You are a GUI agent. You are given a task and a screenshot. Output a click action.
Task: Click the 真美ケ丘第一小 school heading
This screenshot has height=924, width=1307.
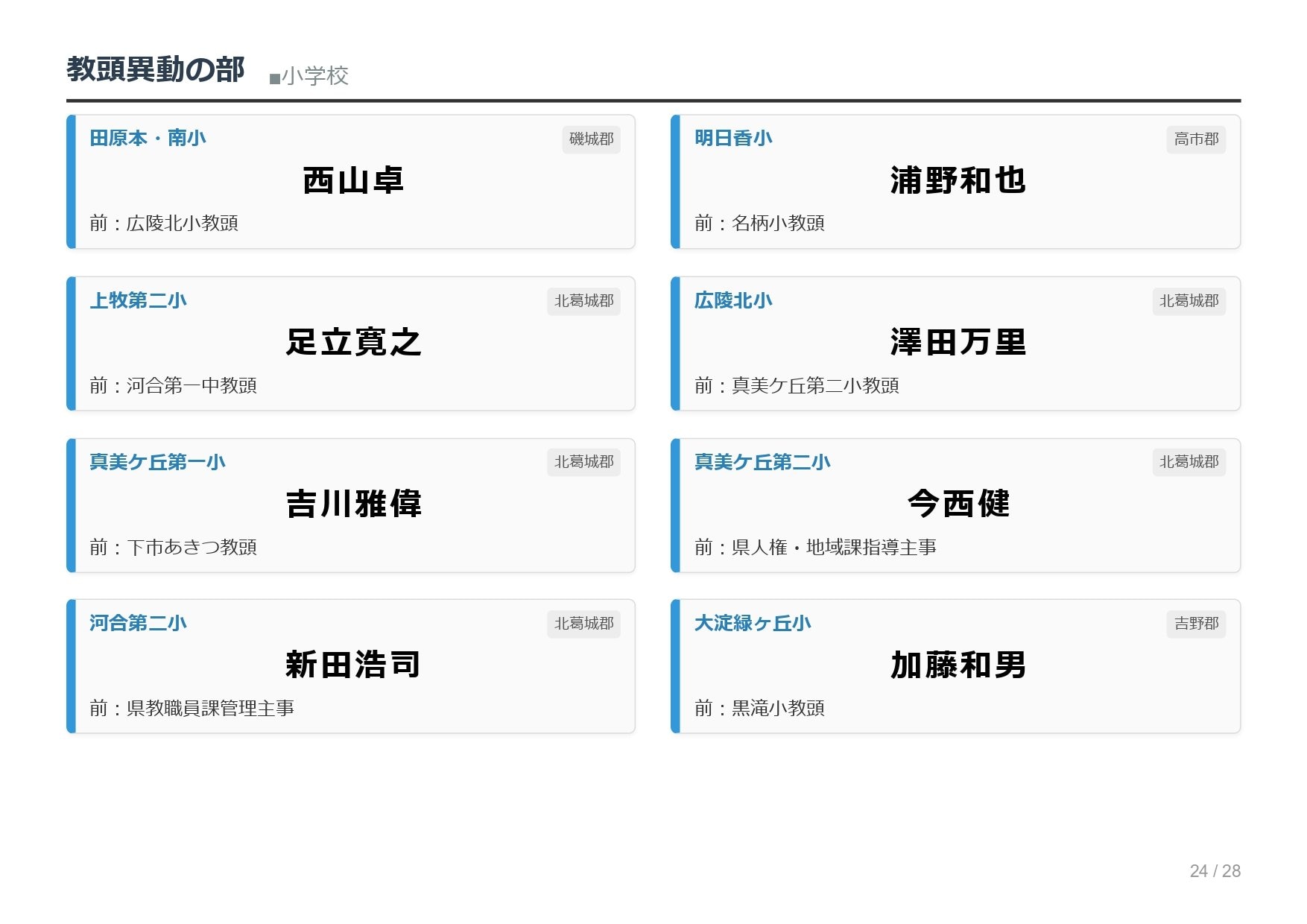point(157,462)
